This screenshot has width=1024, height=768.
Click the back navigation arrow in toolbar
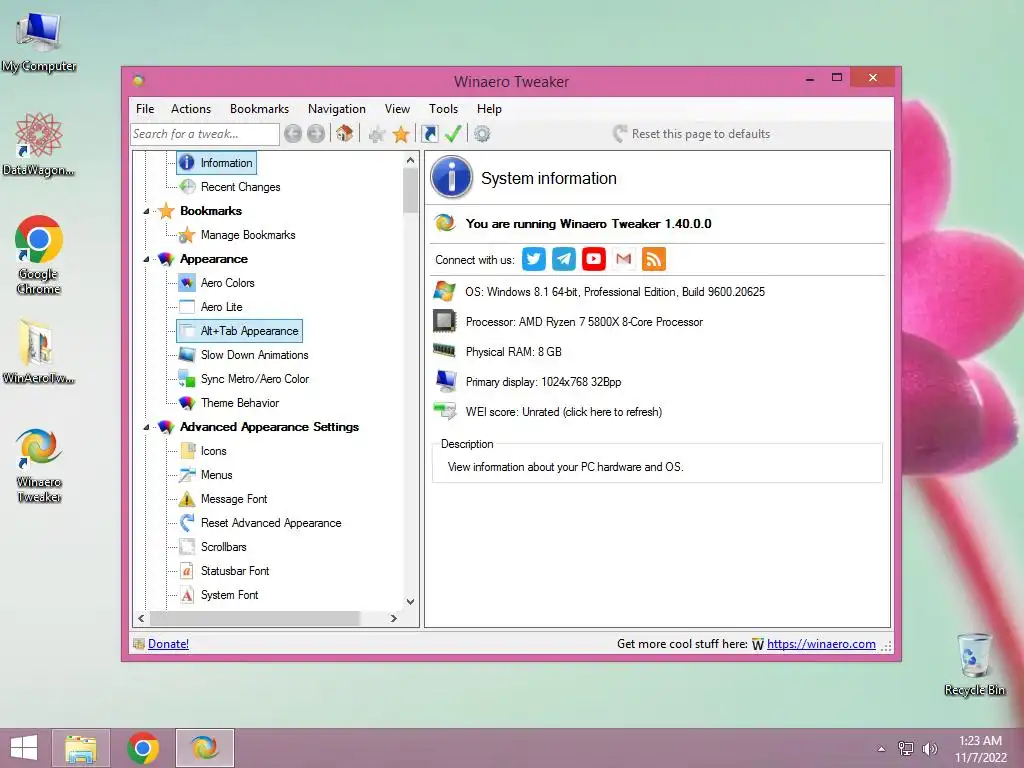click(x=293, y=134)
